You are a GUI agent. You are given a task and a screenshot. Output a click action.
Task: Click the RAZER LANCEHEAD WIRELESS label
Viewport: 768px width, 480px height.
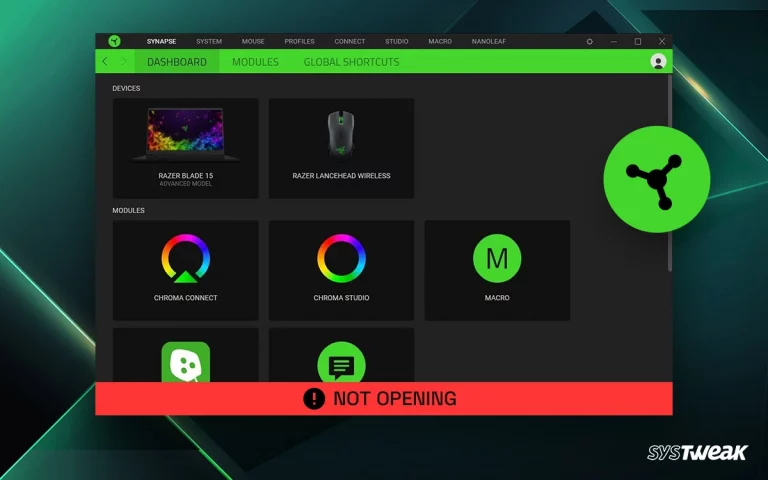[x=341, y=175]
